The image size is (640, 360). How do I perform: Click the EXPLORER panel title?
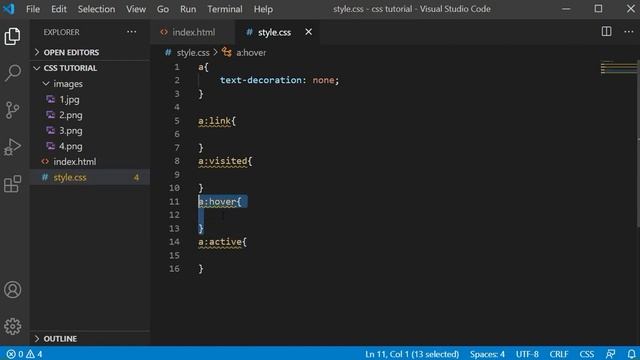click(x=61, y=32)
